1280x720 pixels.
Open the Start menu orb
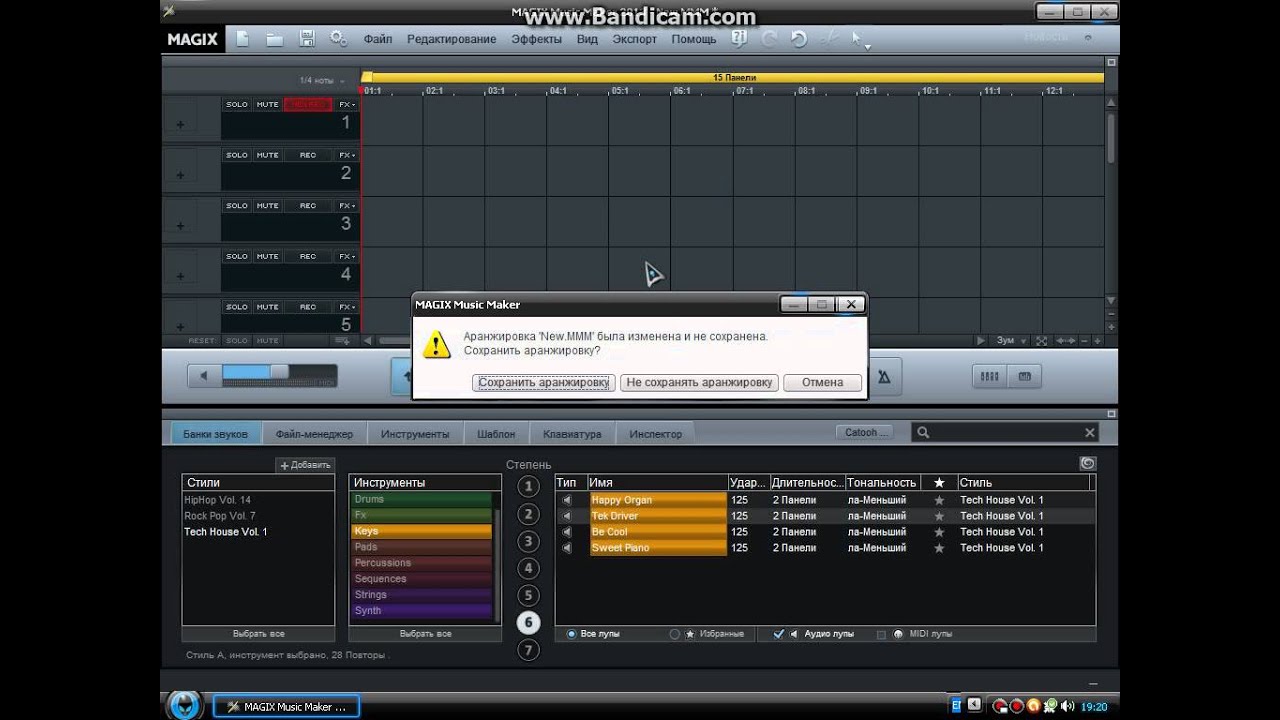click(x=184, y=705)
